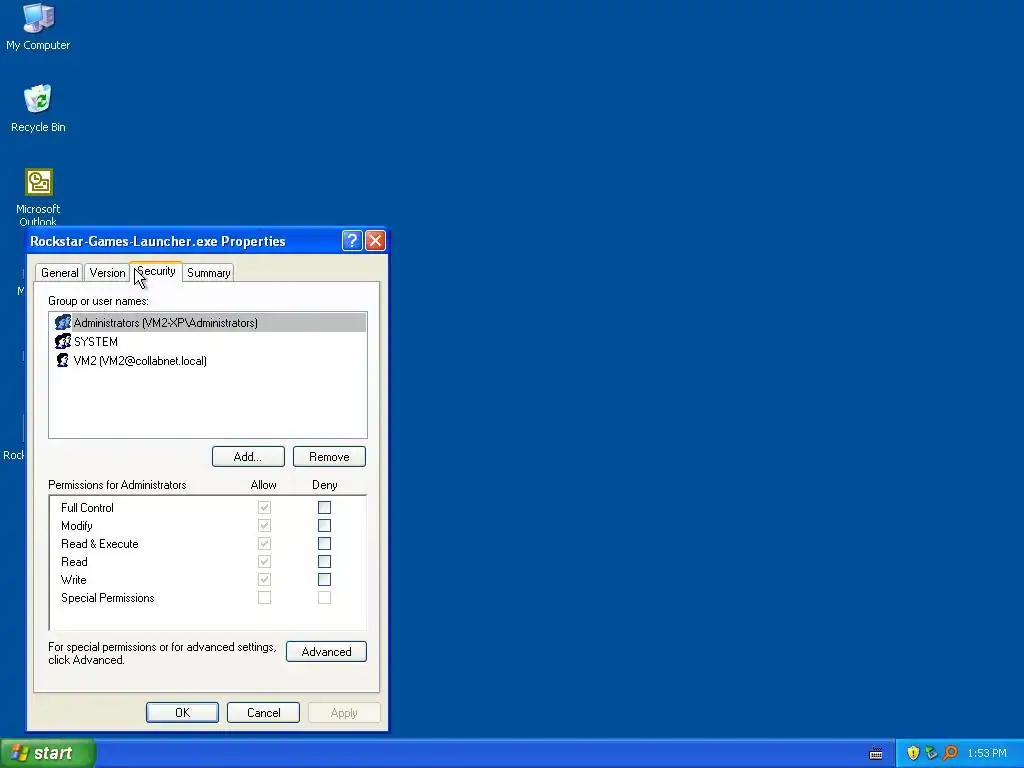The image size is (1024, 768).
Task: Click Allow checkbox for Read & Execute
Action: (x=264, y=543)
